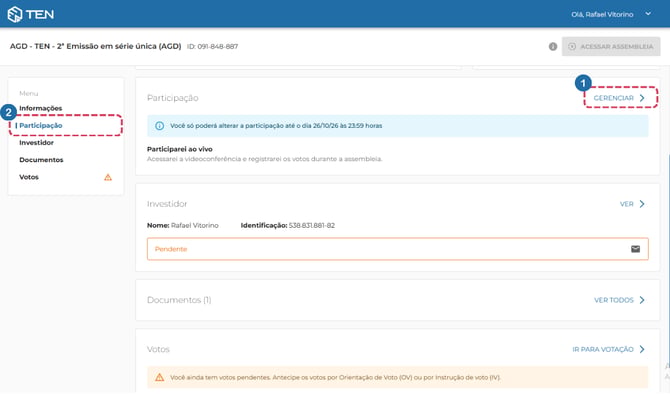Click the Documentos (1) section heading
670x394 pixels.
click(x=179, y=300)
